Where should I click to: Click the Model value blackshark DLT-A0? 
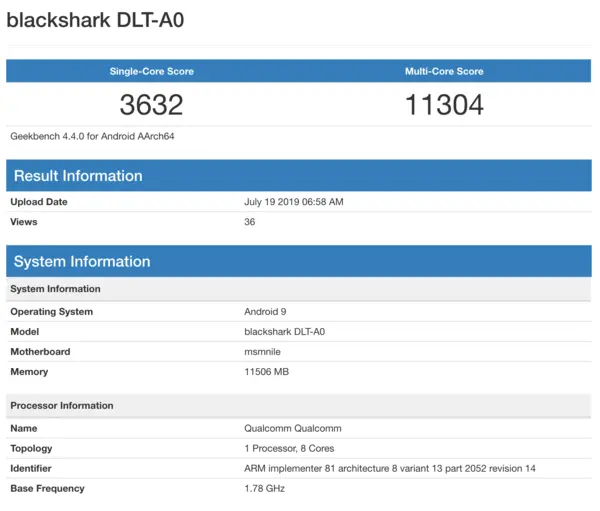pos(287,332)
